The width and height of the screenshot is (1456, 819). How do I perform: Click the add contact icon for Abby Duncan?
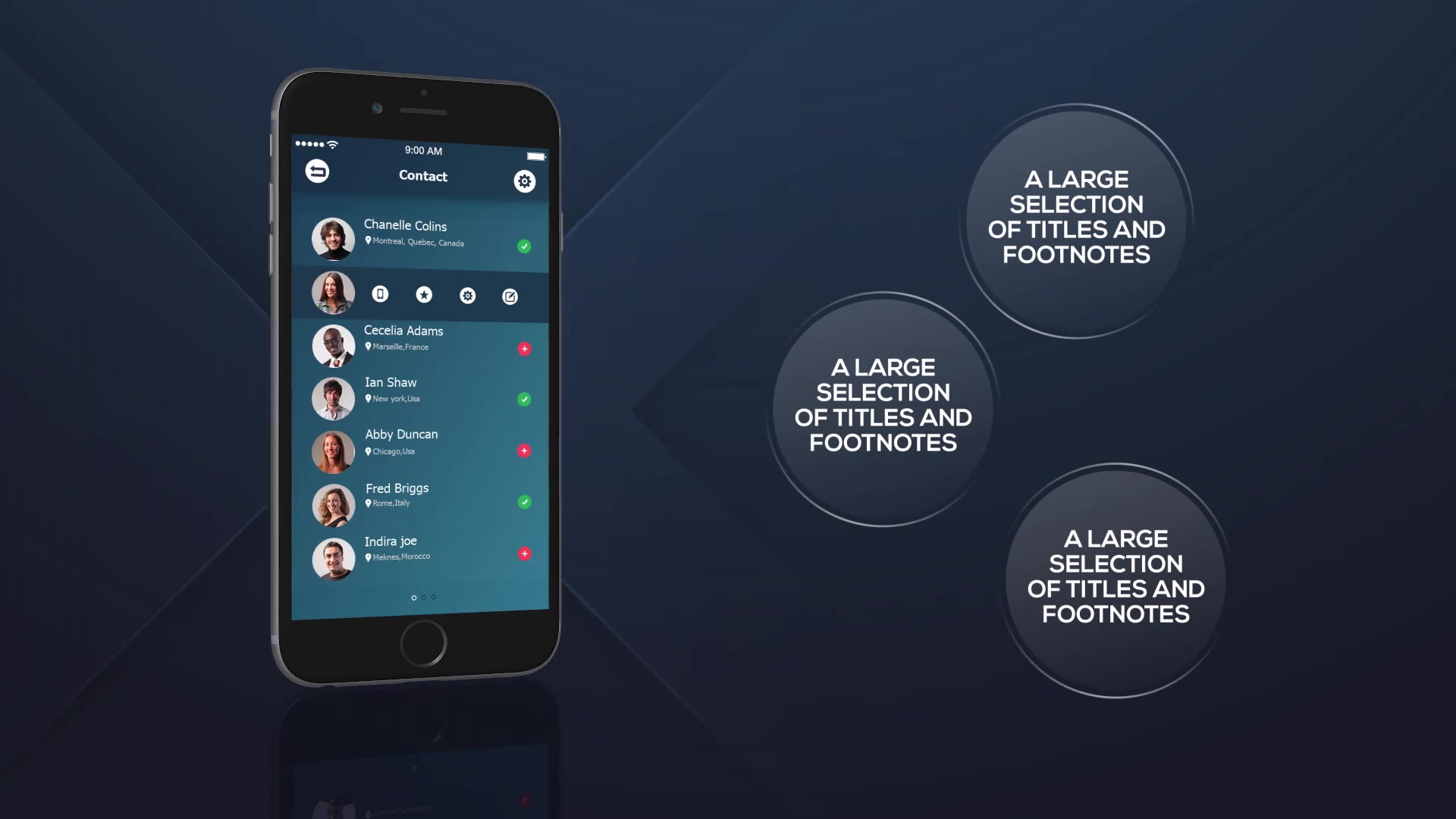pos(524,450)
